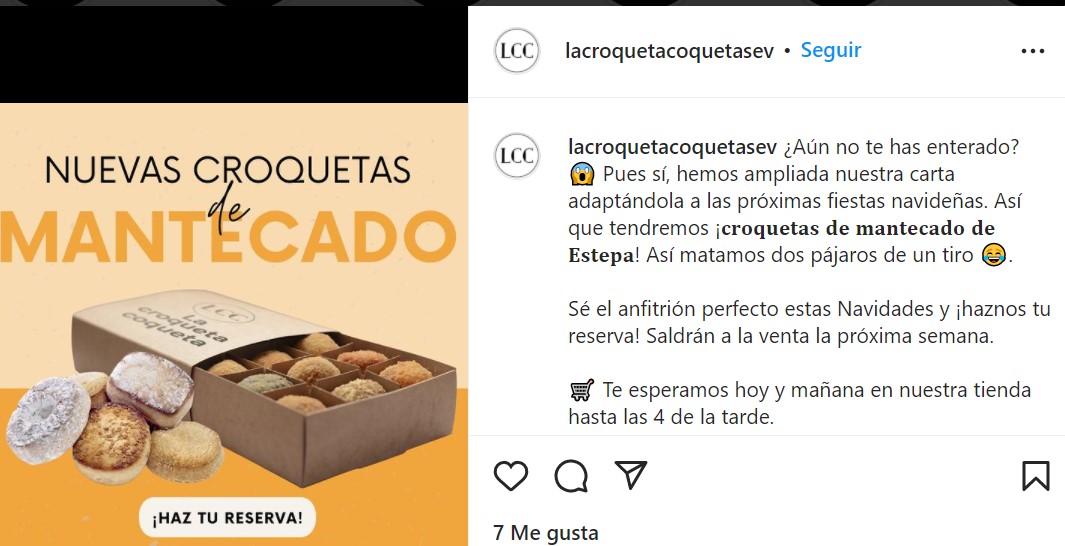The height and width of the screenshot is (546, 1065).
Task: Share post with paper plane icon
Action: pyautogui.click(x=630, y=475)
